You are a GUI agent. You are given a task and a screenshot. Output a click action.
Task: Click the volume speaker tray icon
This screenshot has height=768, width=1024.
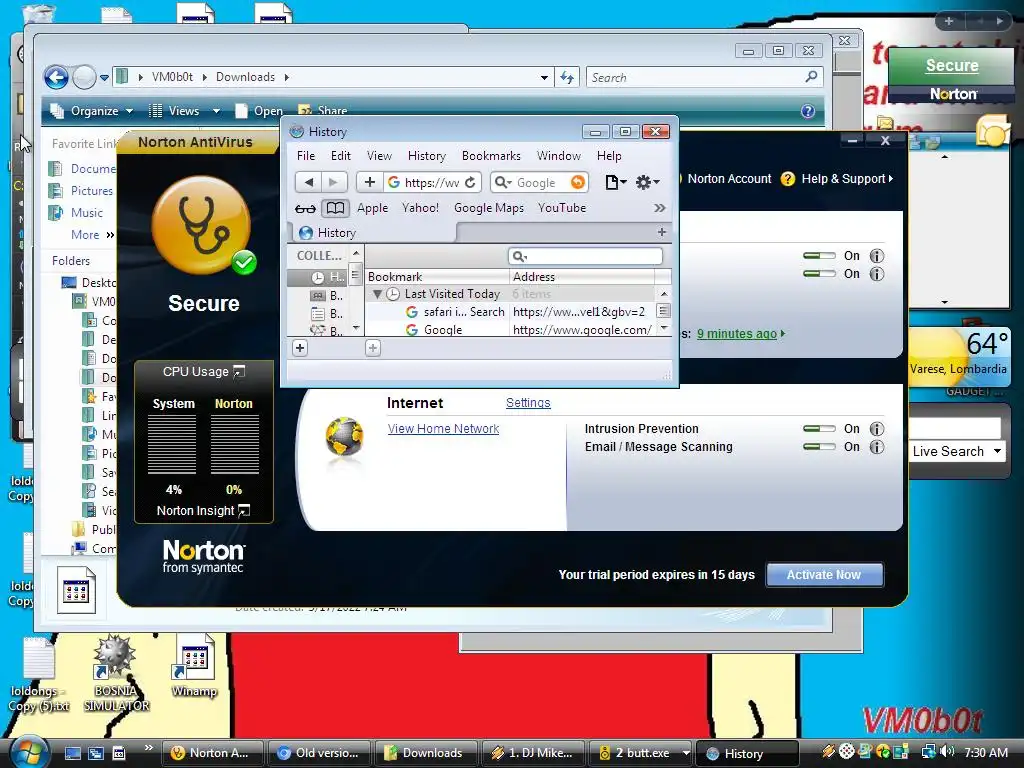948,752
